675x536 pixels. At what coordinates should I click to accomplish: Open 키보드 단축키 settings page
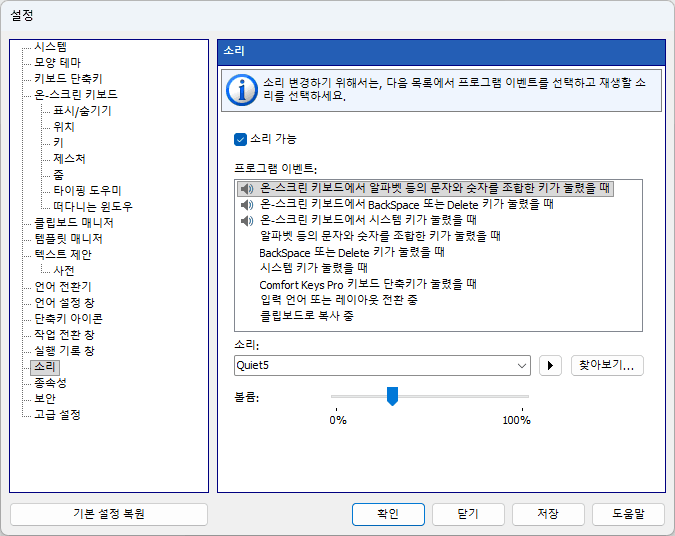tap(68, 78)
